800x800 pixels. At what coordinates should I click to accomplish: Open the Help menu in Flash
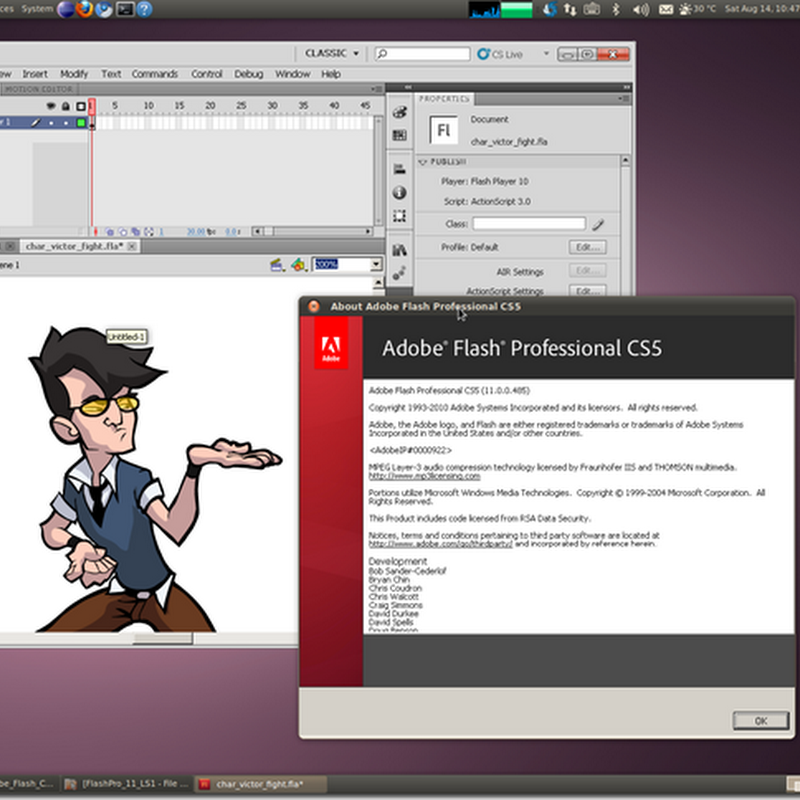tap(331, 74)
